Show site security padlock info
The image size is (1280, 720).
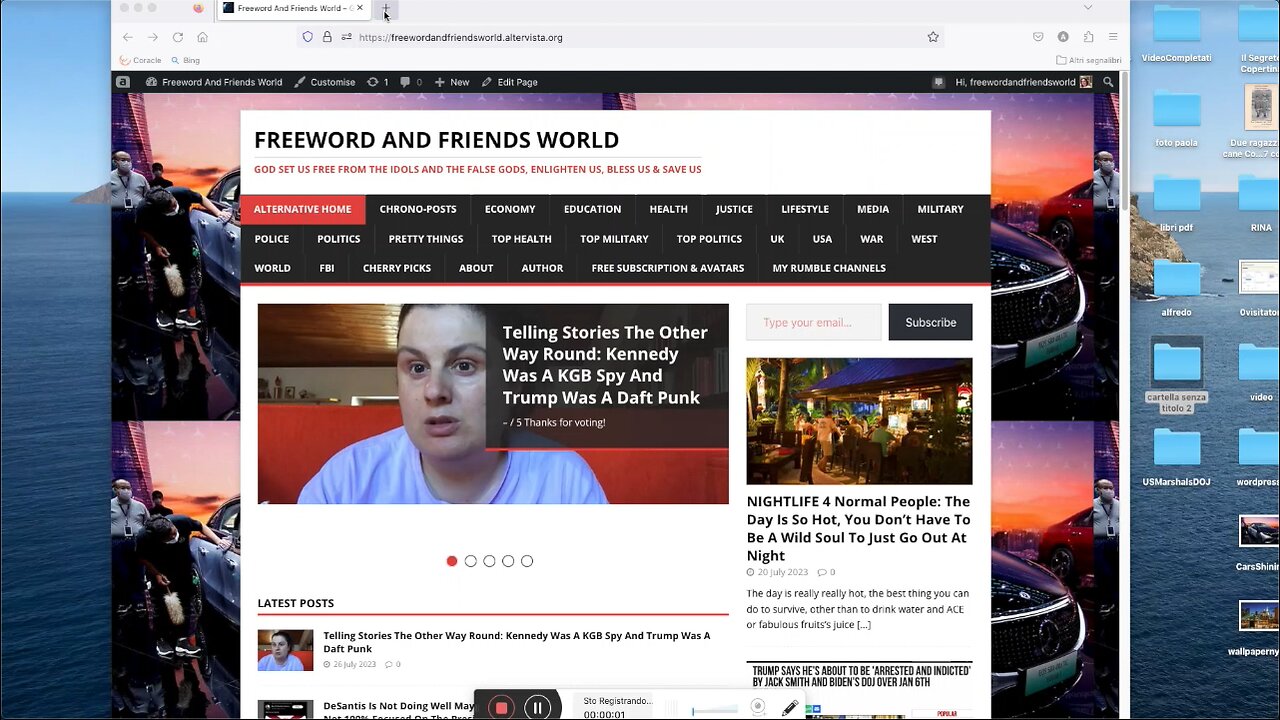tap(327, 37)
